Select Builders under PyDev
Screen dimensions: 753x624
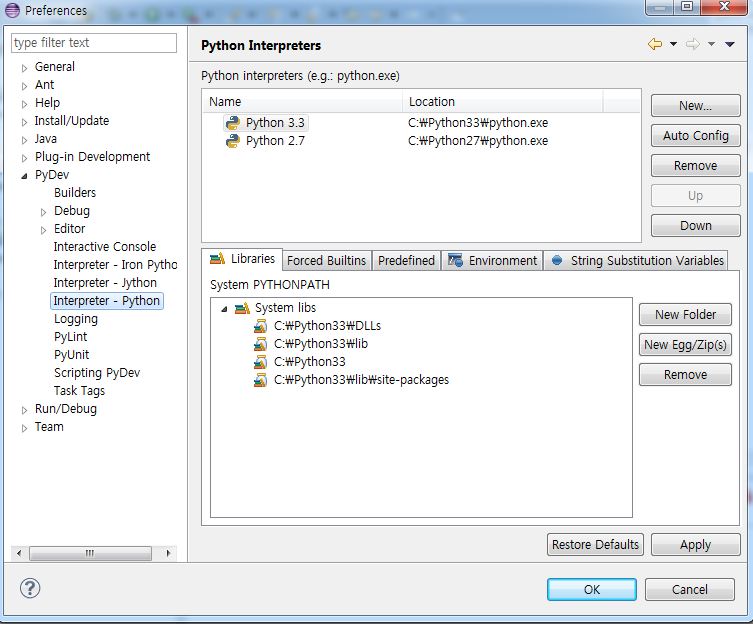tap(75, 193)
